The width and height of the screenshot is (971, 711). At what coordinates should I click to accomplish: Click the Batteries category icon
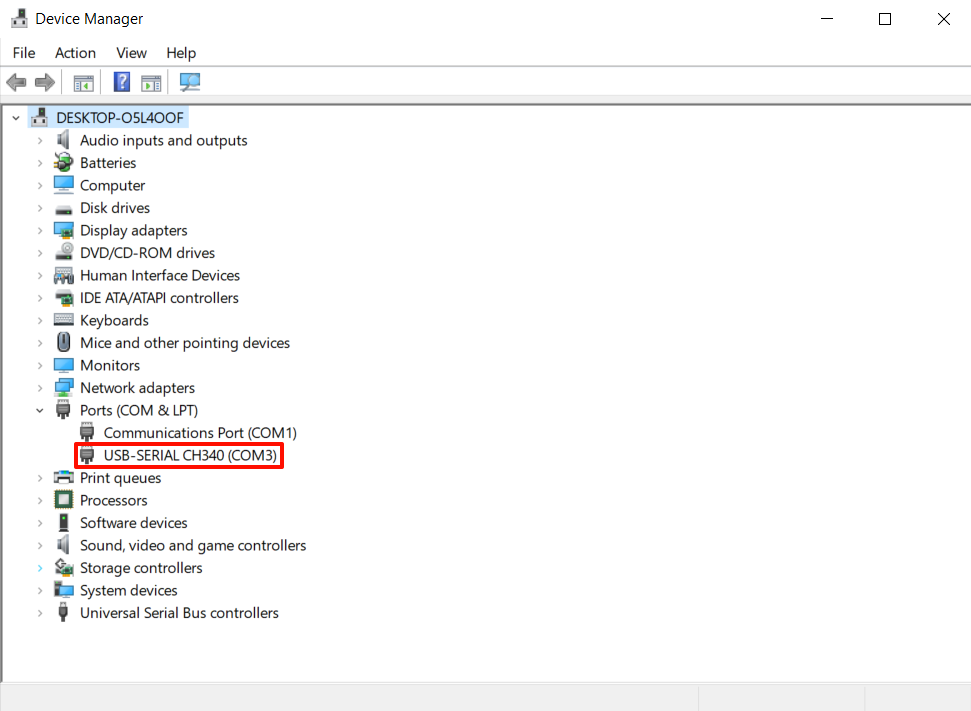[x=63, y=163]
